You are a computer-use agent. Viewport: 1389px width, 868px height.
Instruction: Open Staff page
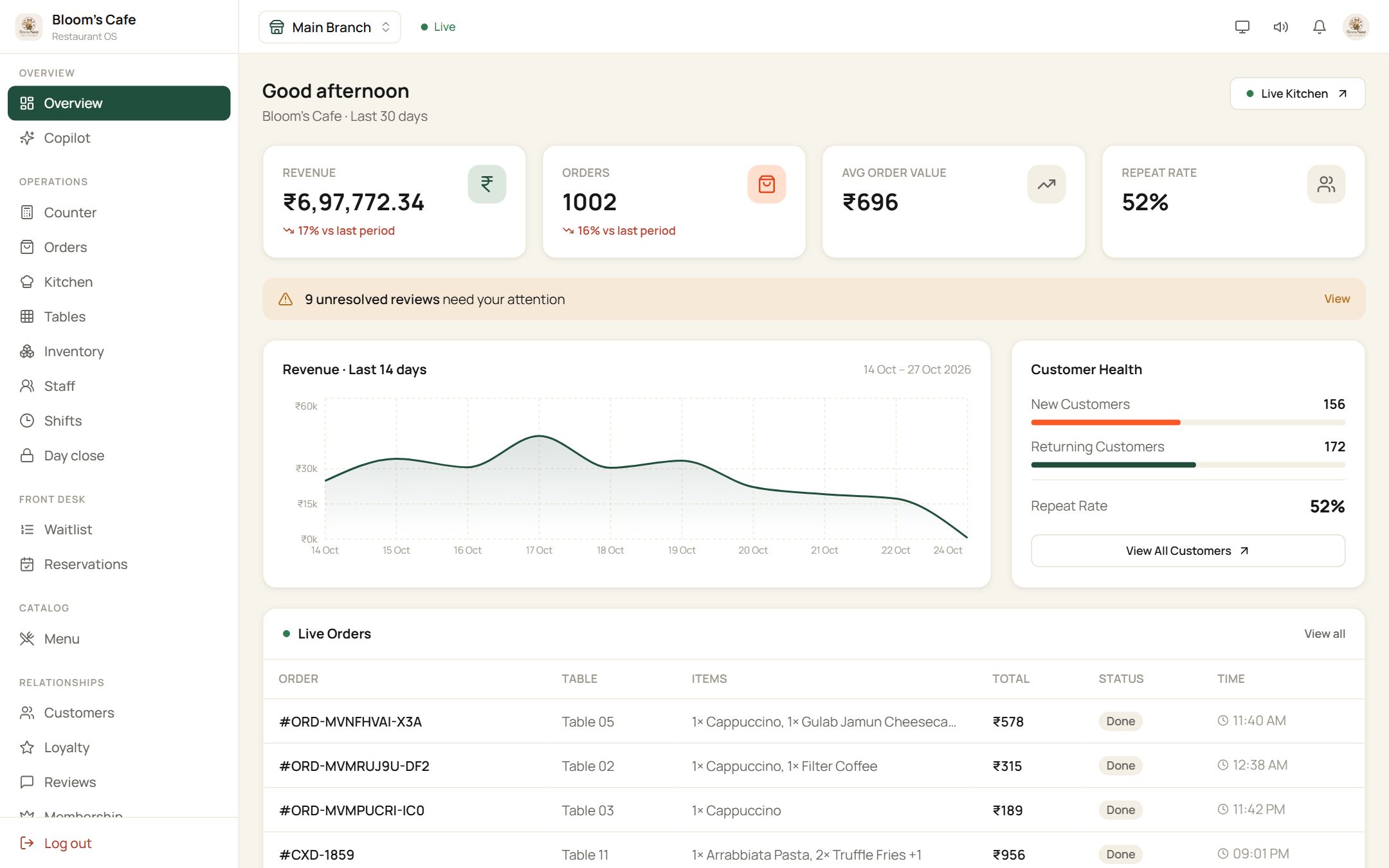119,386
